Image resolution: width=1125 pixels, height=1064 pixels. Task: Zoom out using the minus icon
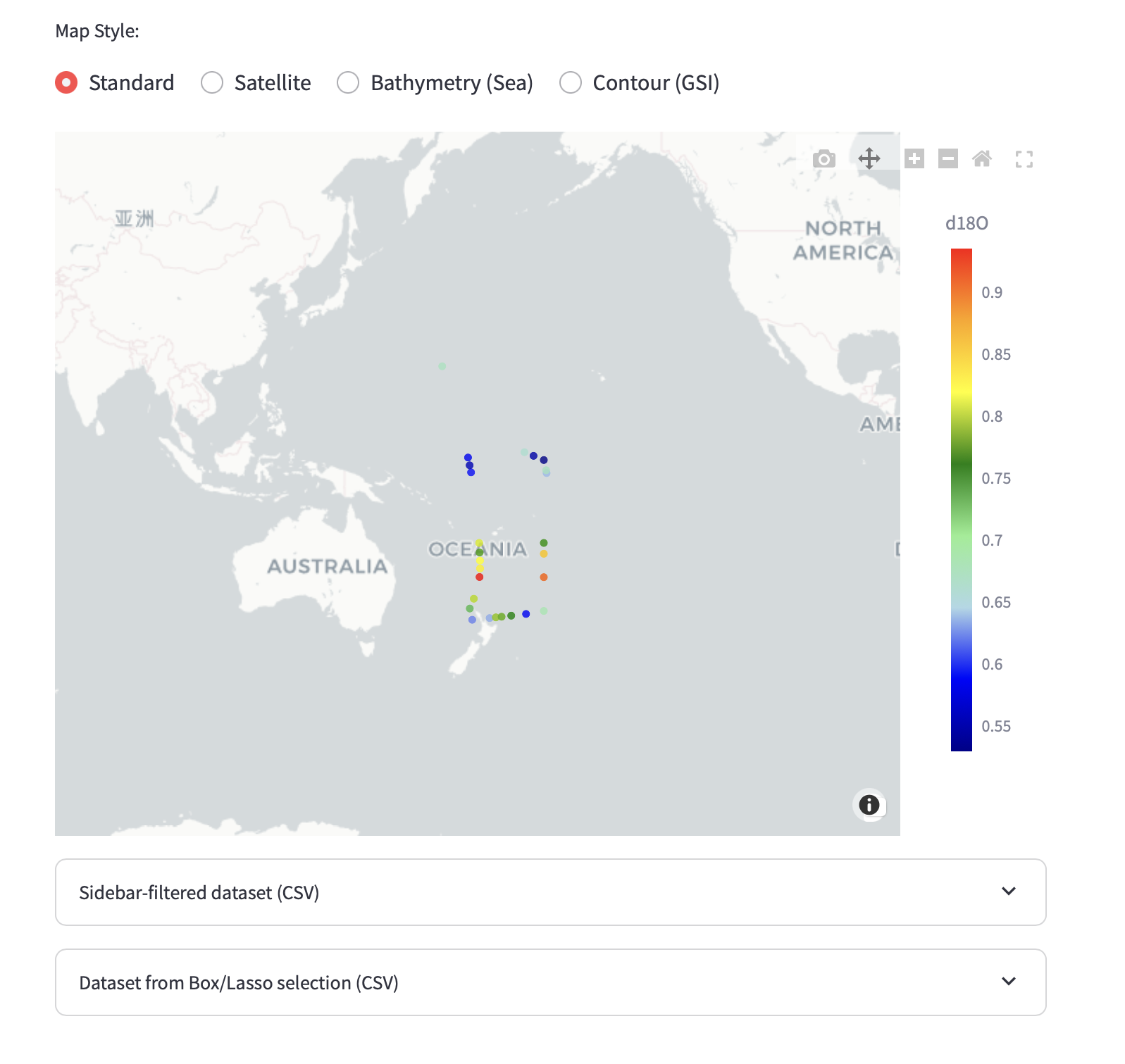tap(948, 158)
